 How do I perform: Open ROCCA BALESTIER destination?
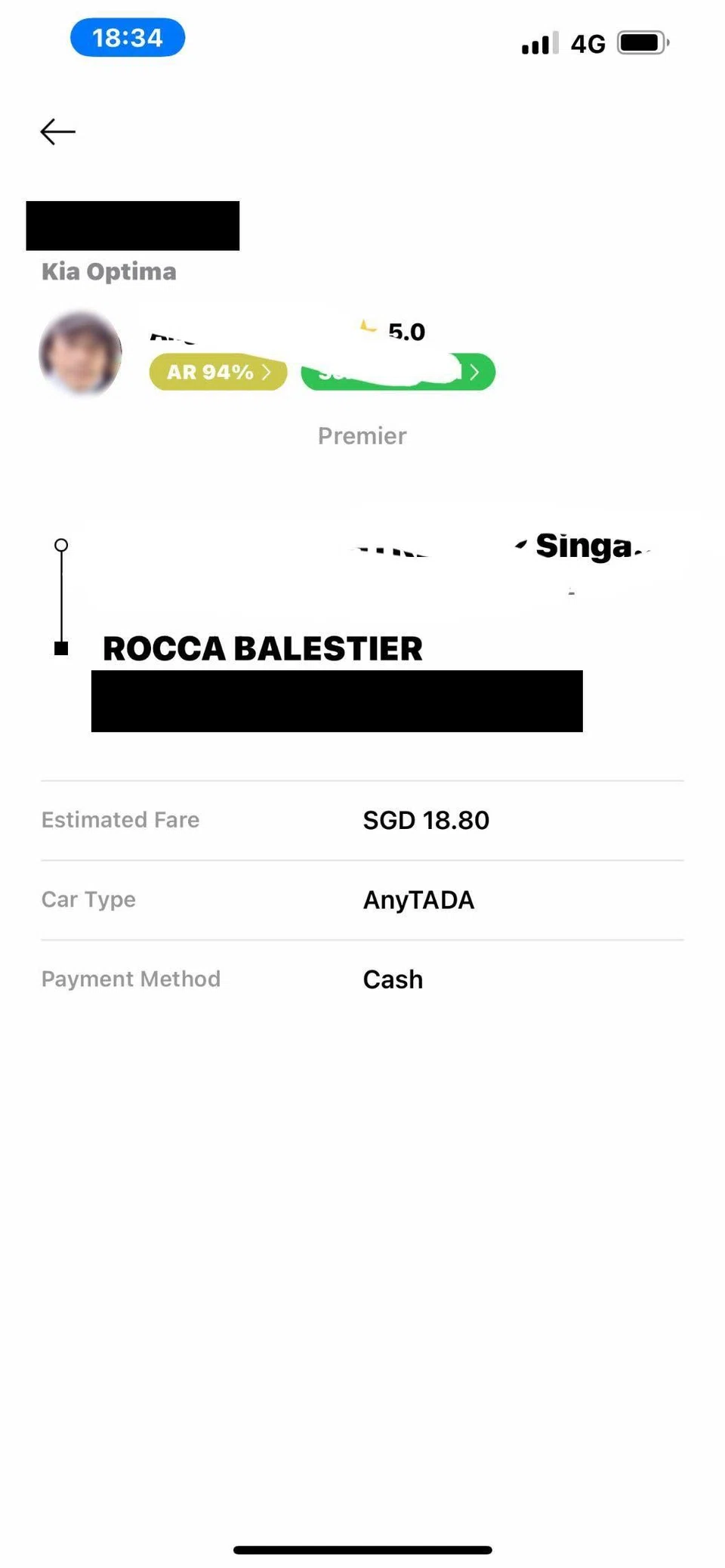tap(262, 648)
